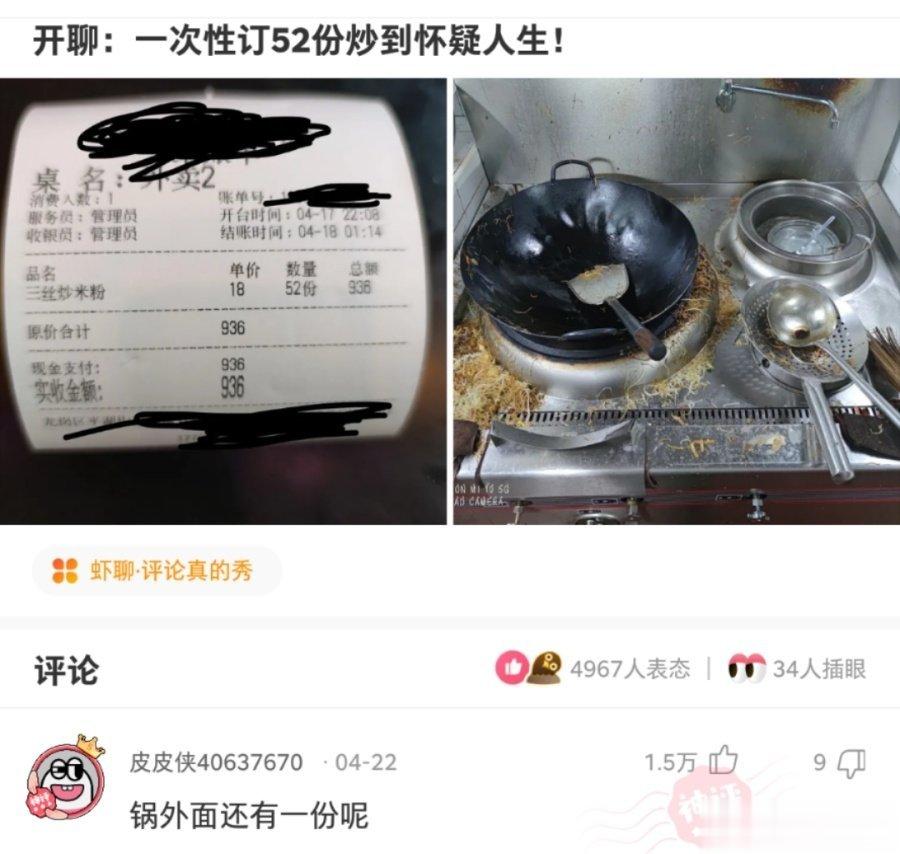Open the 虾聊·评论真的秀 topic tag

pos(157,570)
